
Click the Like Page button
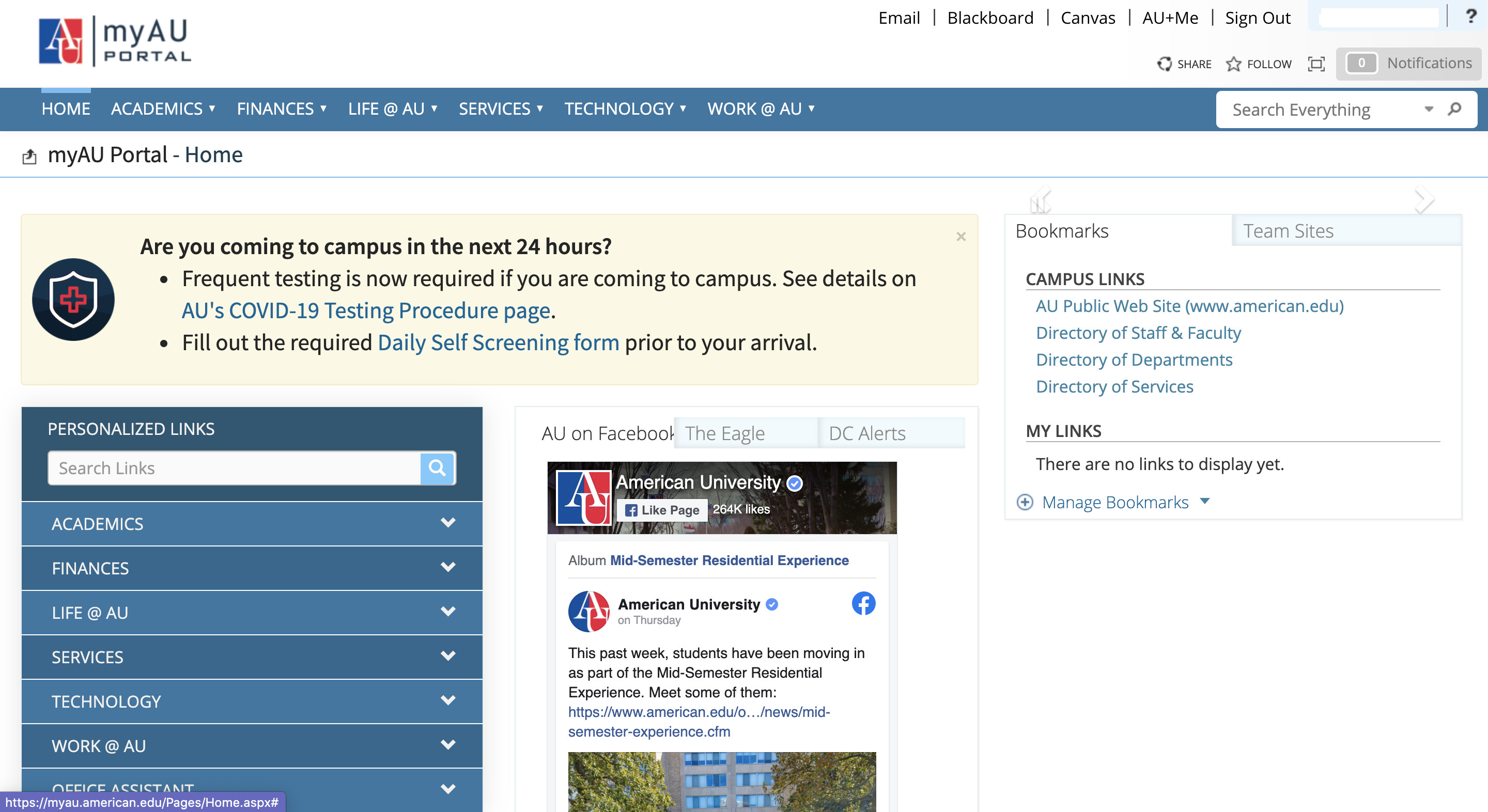click(662, 509)
